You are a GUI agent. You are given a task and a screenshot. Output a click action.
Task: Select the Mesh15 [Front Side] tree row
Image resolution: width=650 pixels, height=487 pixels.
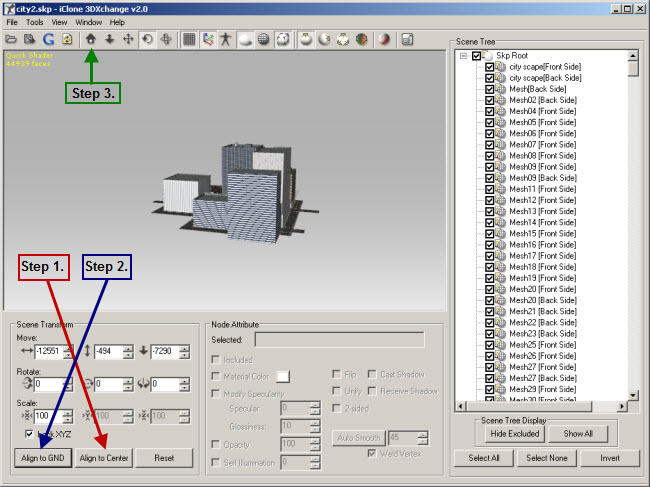tap(543, 234)
